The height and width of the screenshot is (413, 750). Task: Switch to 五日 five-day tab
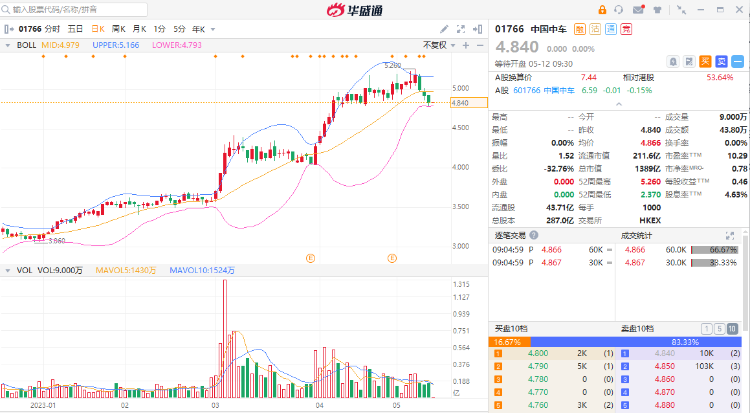click(75, 29)
